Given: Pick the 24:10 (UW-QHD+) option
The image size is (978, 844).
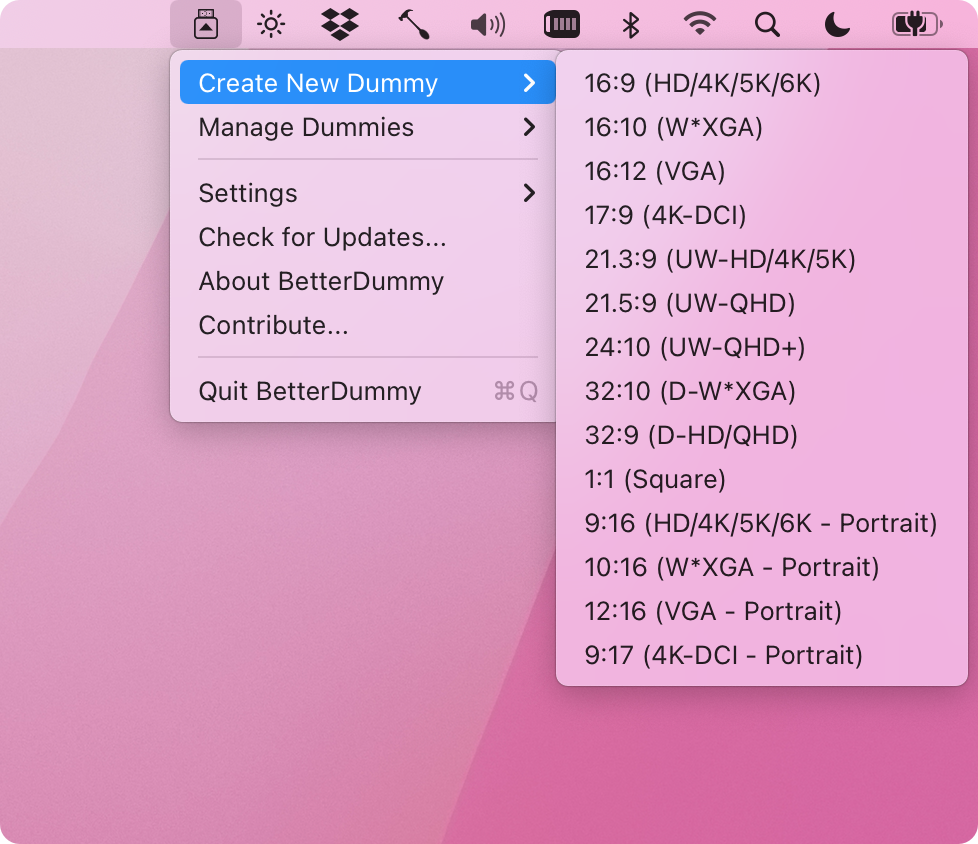Looking at the screenshot, I should 761,347.
